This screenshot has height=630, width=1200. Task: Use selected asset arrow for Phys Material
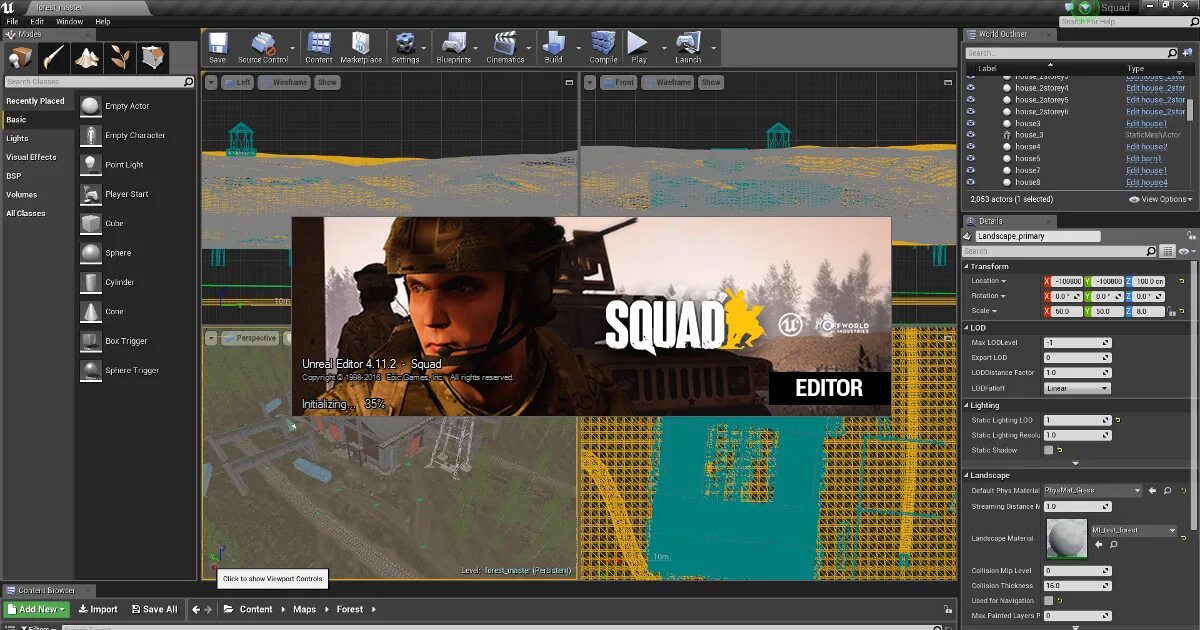click(x=1152, y=491)
